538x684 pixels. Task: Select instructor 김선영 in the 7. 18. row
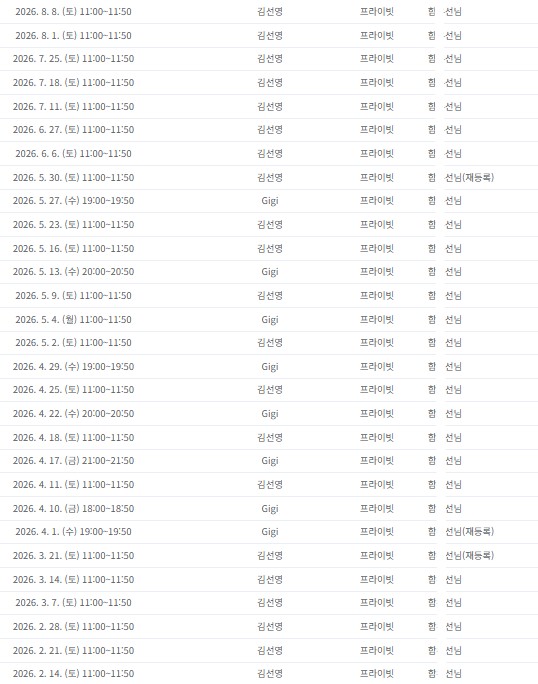(270, 82)
